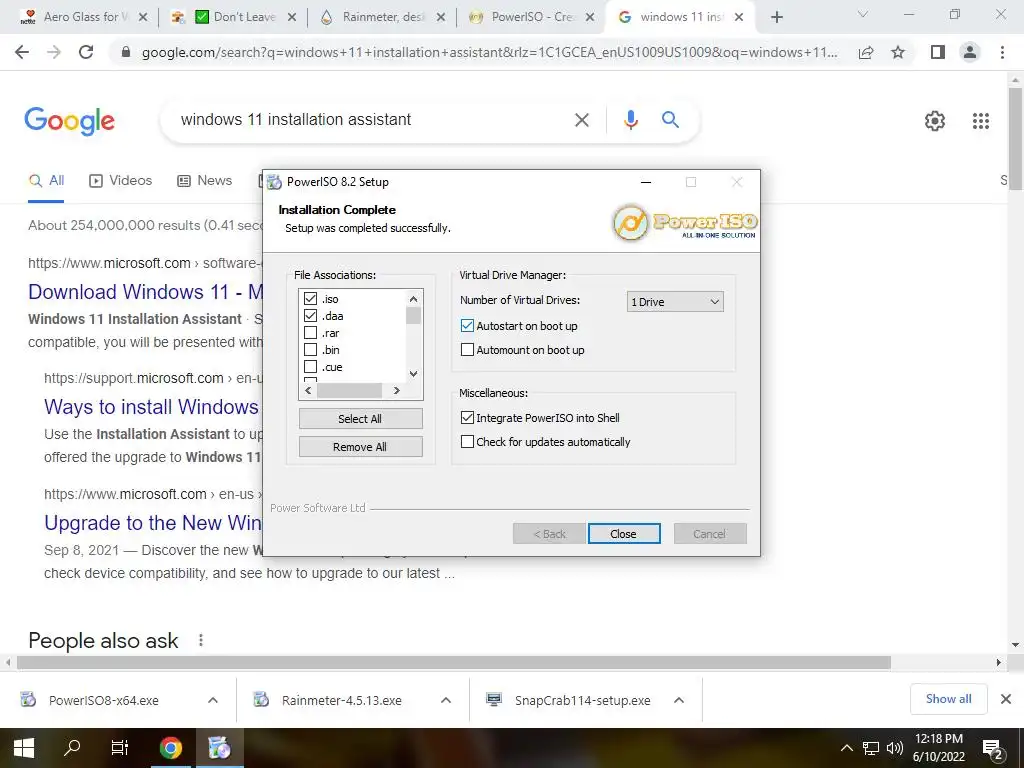Screen dimensions: 1024x768
Task: Open Chrome profile icon
Action: point(970,52)
